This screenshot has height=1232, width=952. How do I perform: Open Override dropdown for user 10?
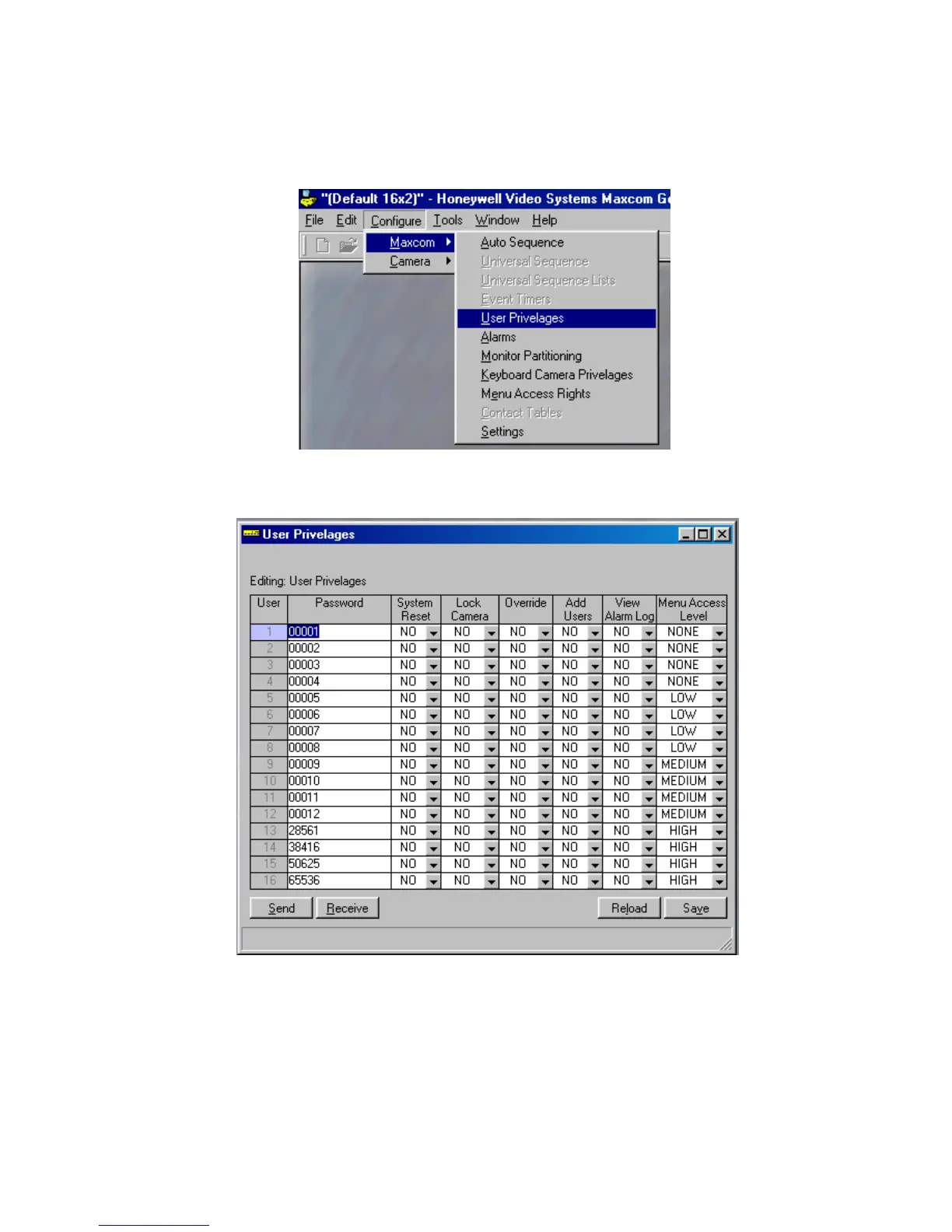(x=545, y=782)
